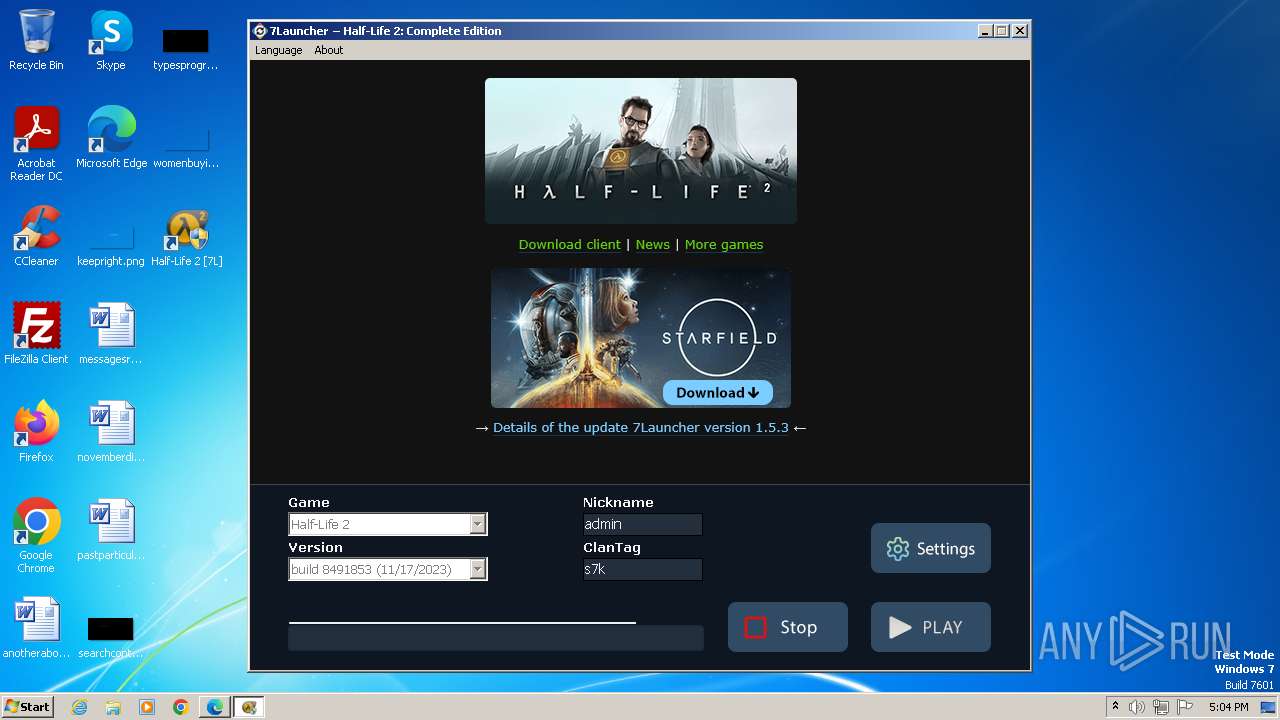This screenshot has height=720, width=1280.
Task: Open Edge from the taskbar
Action: (215, 707)
